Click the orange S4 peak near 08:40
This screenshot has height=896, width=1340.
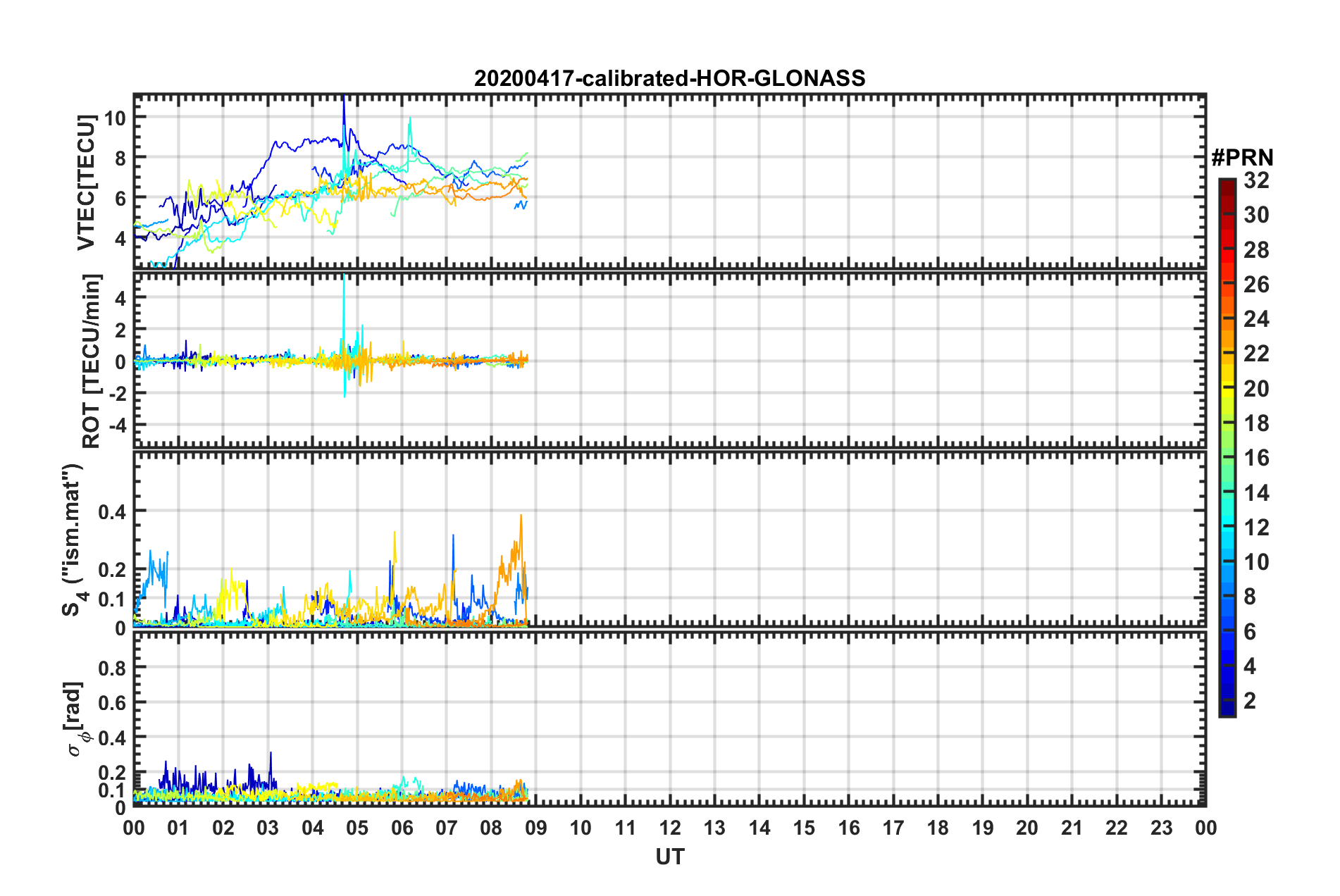(x=521, y=535)
